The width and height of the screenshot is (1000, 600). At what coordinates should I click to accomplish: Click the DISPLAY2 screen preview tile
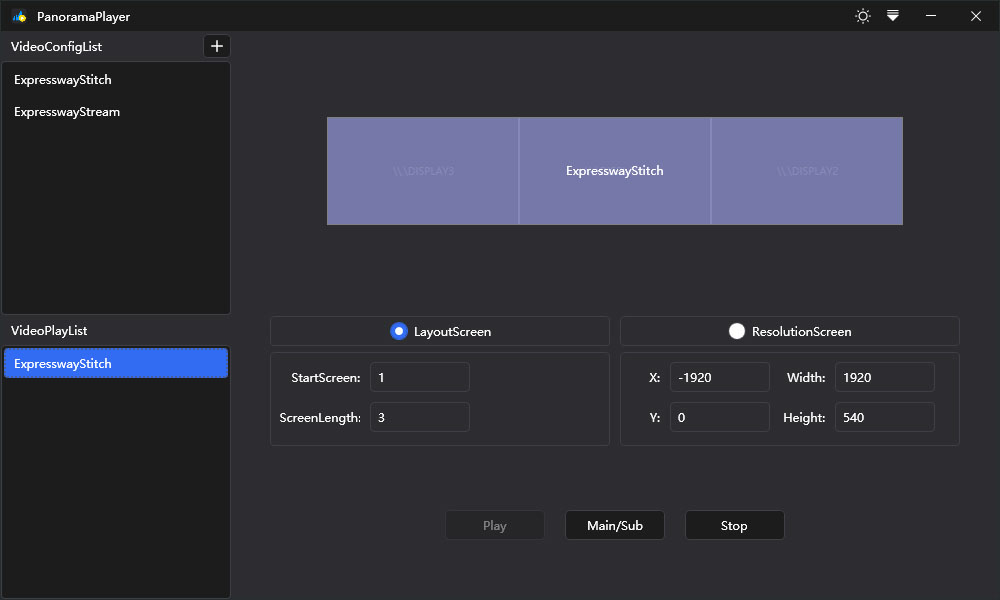click(x=806, y=171)
